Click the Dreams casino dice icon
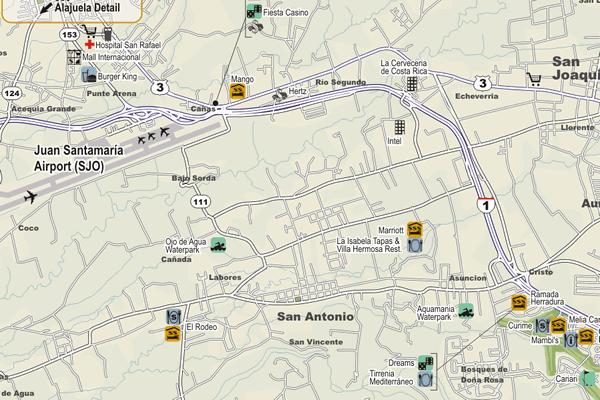 tap(426, 362)
